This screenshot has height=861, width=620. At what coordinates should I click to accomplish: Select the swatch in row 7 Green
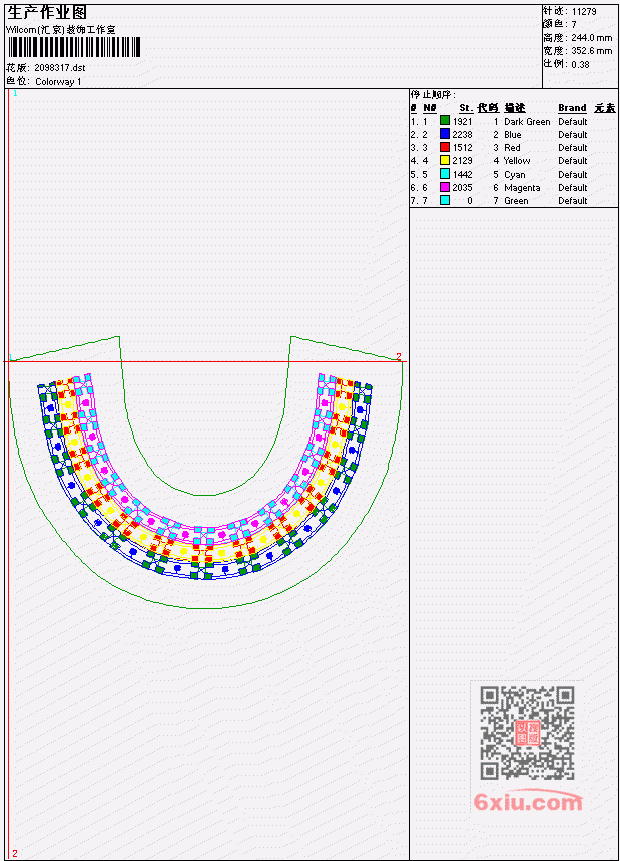(445, 200)
